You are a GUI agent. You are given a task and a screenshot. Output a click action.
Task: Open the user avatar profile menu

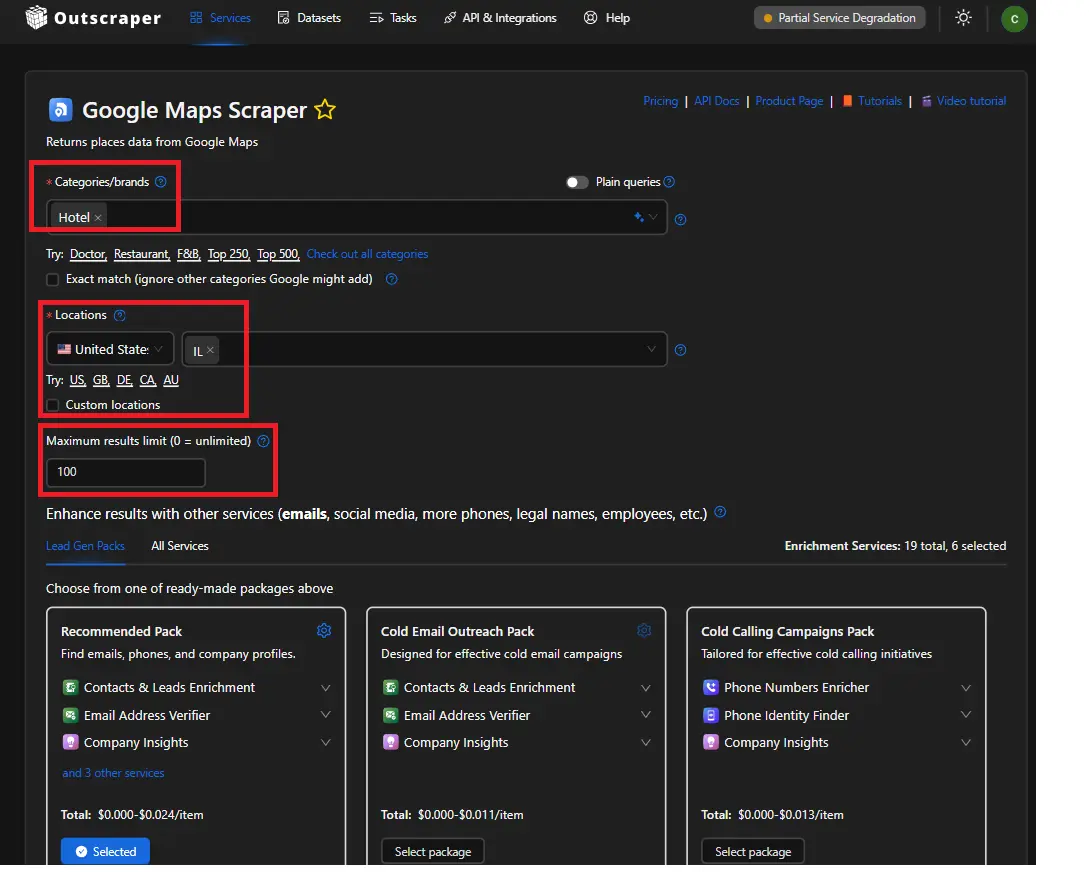[x=1014, y=18]
